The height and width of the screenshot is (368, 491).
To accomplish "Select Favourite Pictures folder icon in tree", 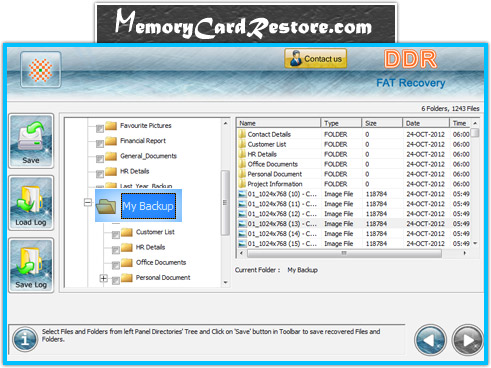I will 111,126.
